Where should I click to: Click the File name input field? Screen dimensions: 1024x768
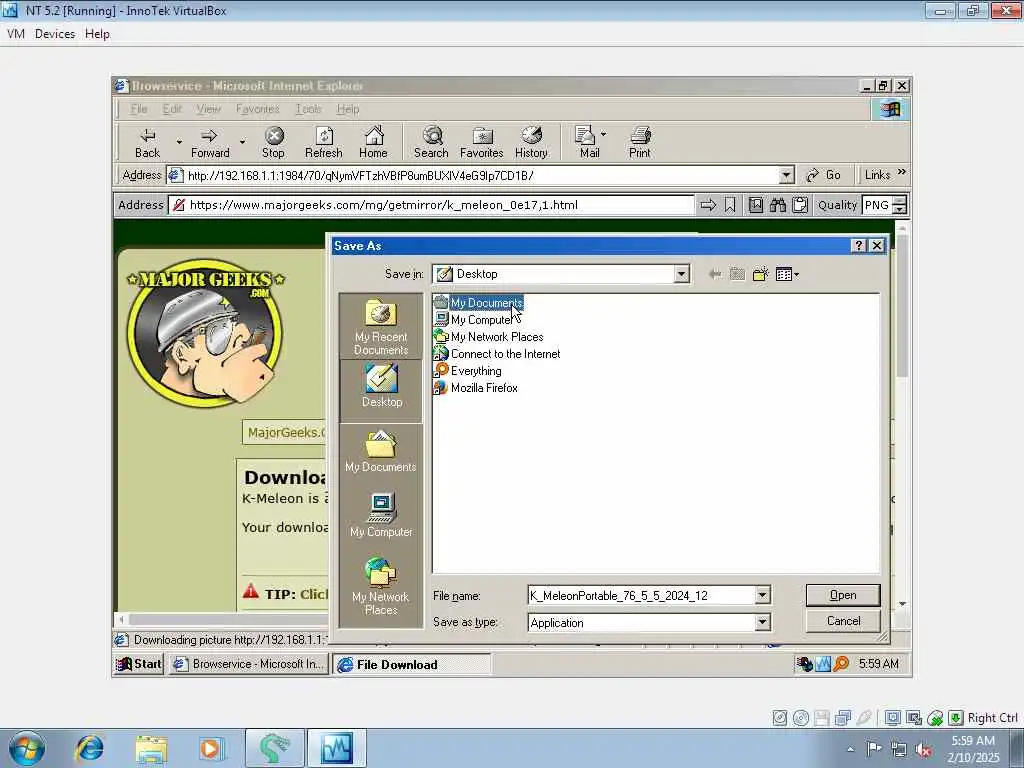641,595
